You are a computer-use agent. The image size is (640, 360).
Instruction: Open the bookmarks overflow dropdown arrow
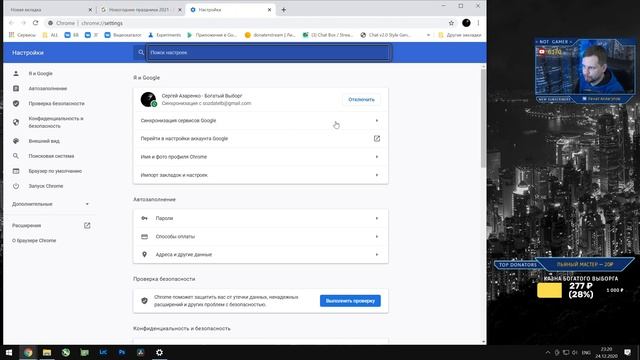pos(428,35)
